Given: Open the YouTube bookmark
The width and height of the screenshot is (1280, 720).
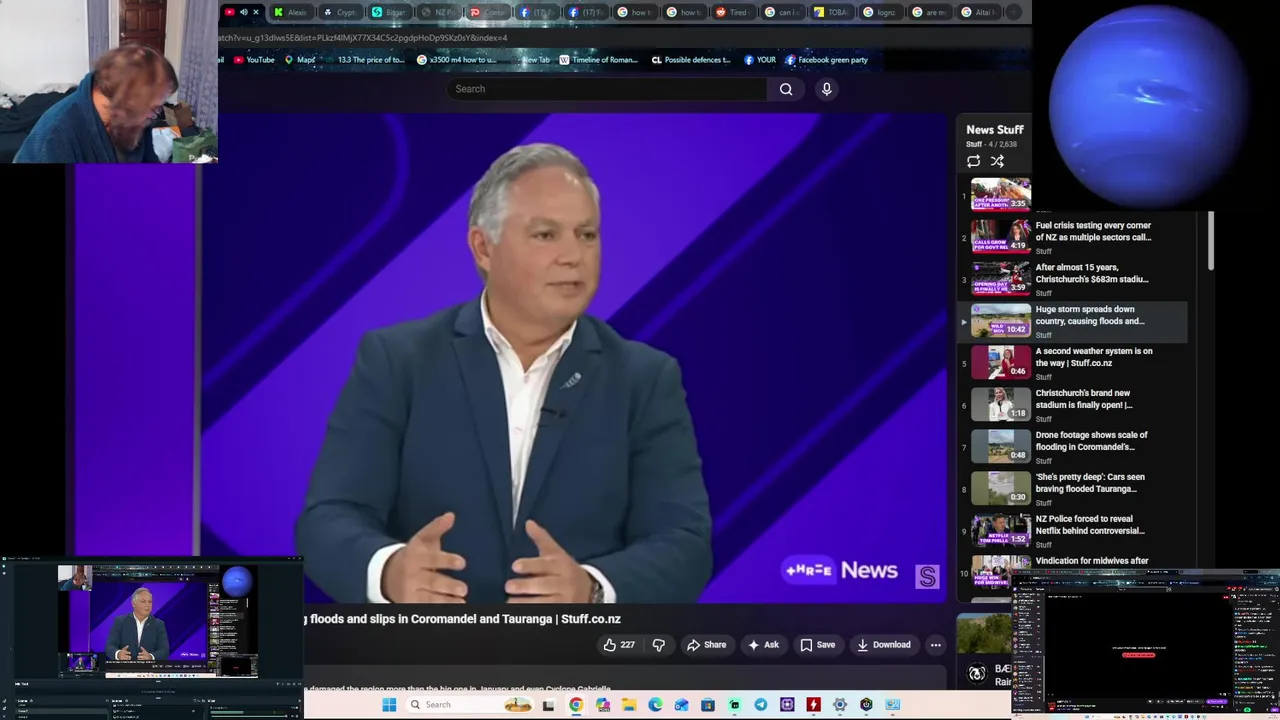Looking at the screenshot, I should tap(254, 60).
